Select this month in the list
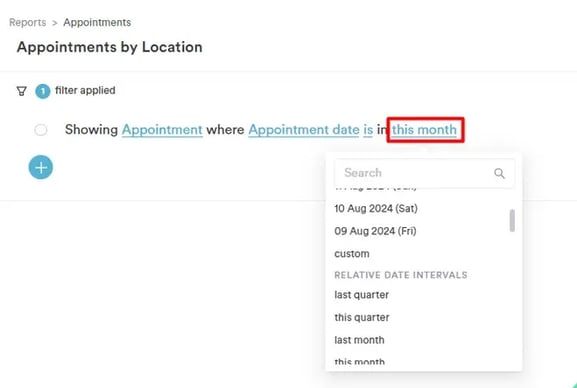The image size is (577, 388). [x=359, y=361]
